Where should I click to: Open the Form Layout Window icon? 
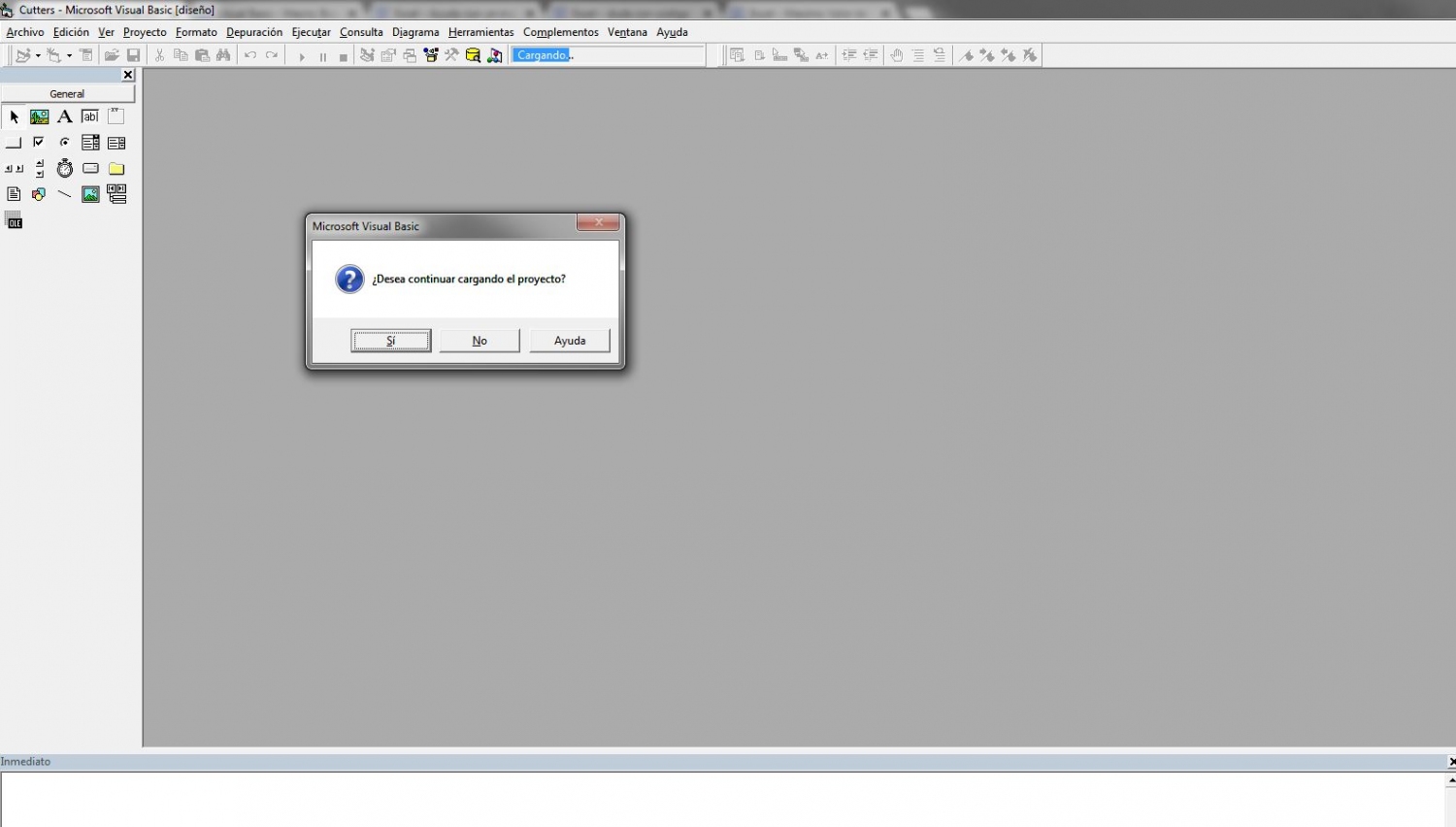coord(410,55)
